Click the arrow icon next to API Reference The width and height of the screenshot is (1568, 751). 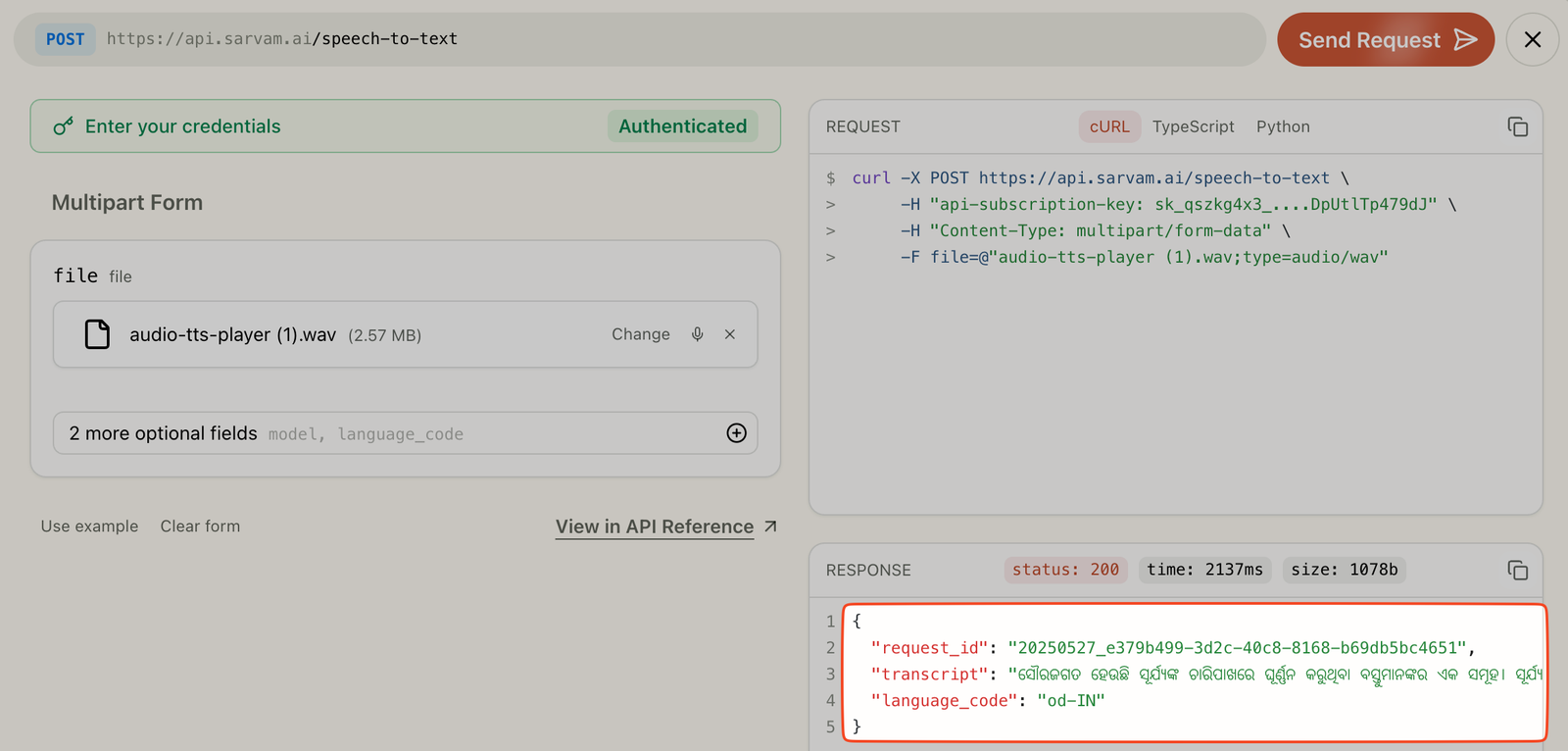pos(771,526)
